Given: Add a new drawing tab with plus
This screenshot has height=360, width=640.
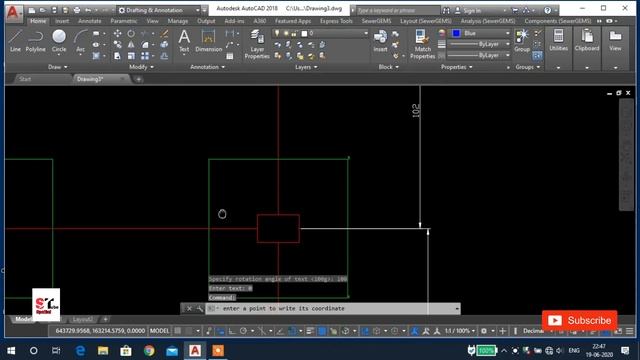Looking at the screenshot, I should [139, 79].
